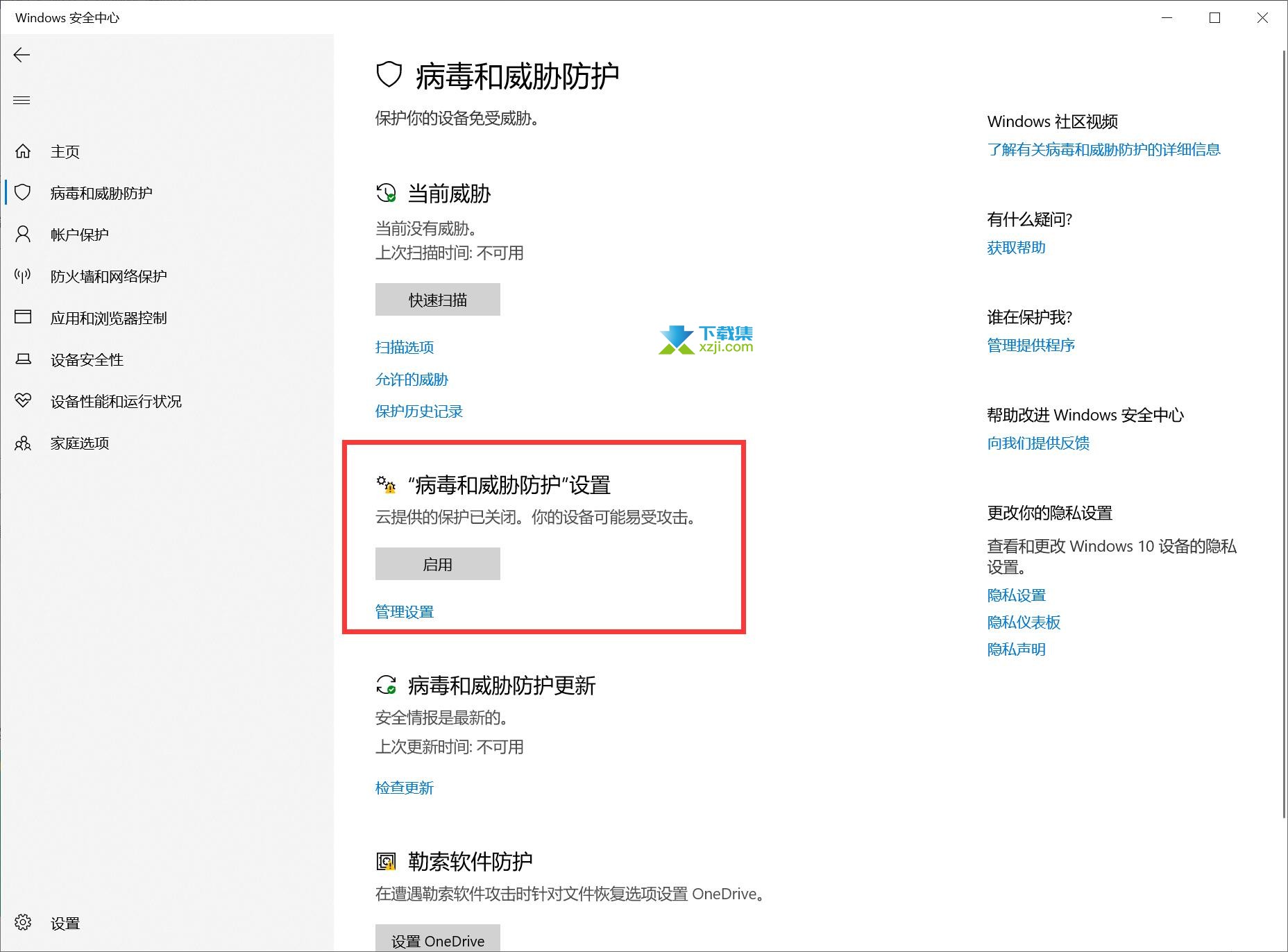Click the 当前没有威胁。 status text
Image resolution: width=1288 pixels, height=952 pixels.
(426, 228)
